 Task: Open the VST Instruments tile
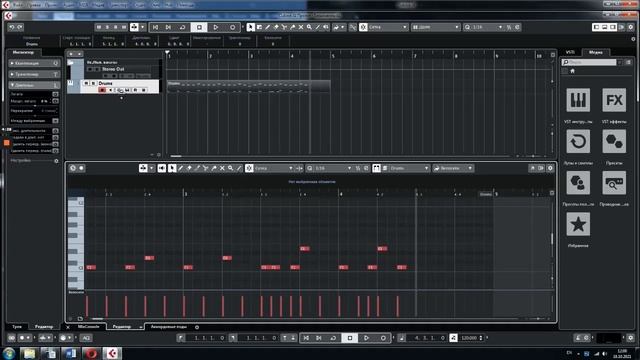578,100
